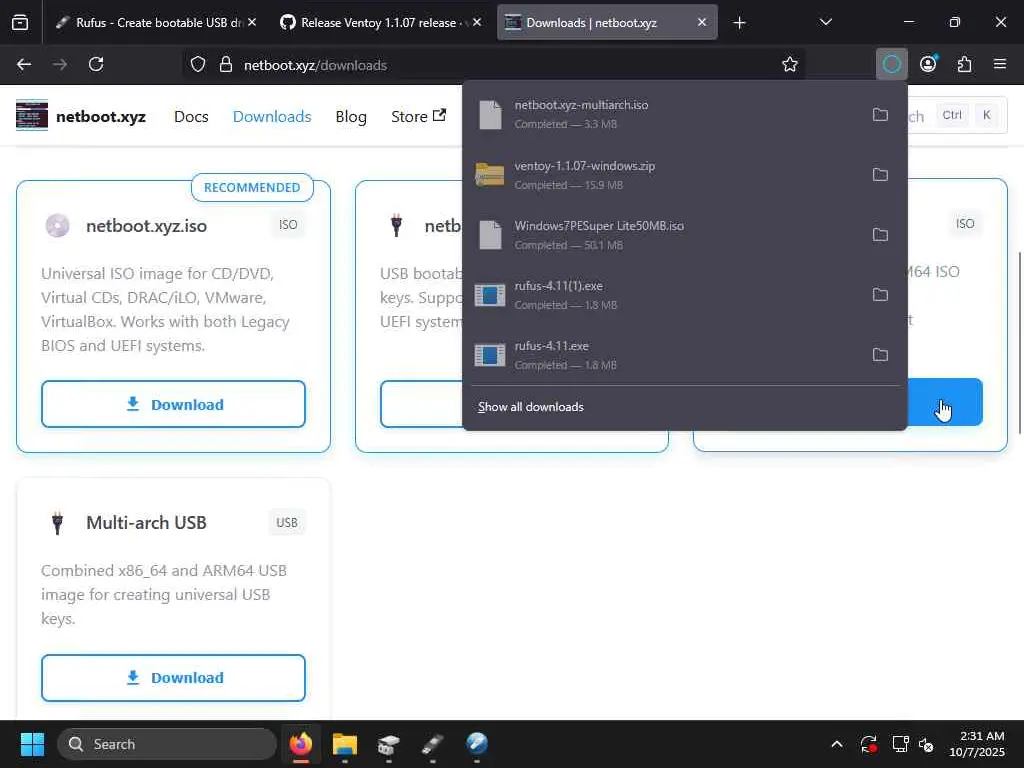The width and height of the screenshot is (1024, 768).
Task: Download the netboot.xyz.iso image
Action: pos(173,404)
